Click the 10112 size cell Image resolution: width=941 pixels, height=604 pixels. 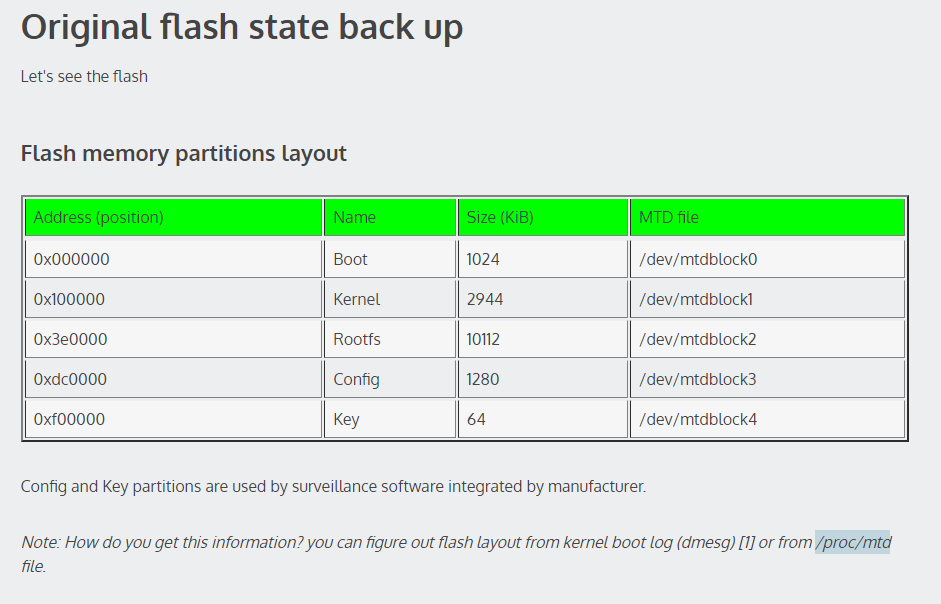coord(483,339)
